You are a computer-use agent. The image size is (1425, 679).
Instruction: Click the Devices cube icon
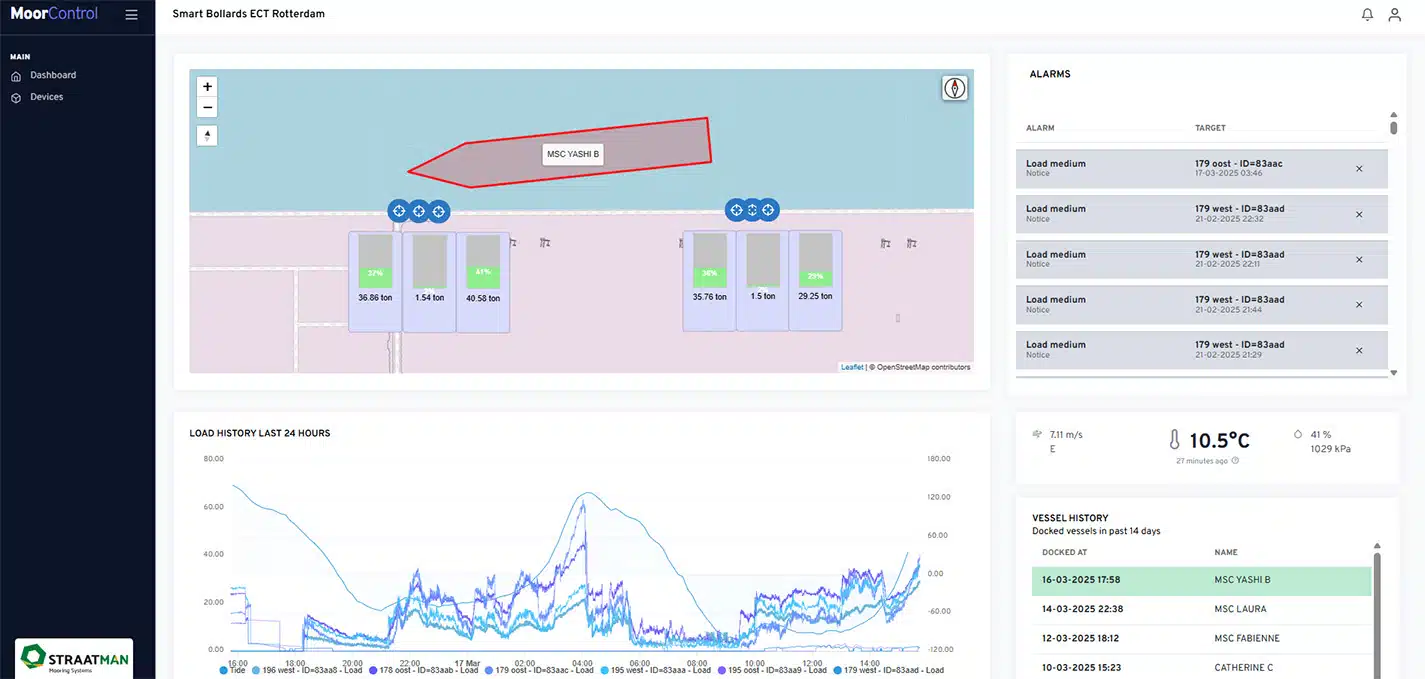point(16,98)
